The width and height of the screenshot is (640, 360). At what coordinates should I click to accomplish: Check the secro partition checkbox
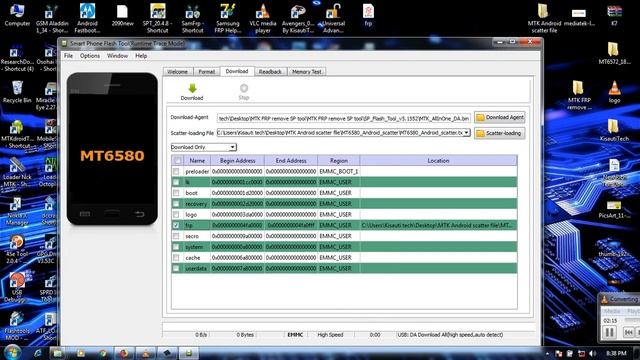click(176, 236)
